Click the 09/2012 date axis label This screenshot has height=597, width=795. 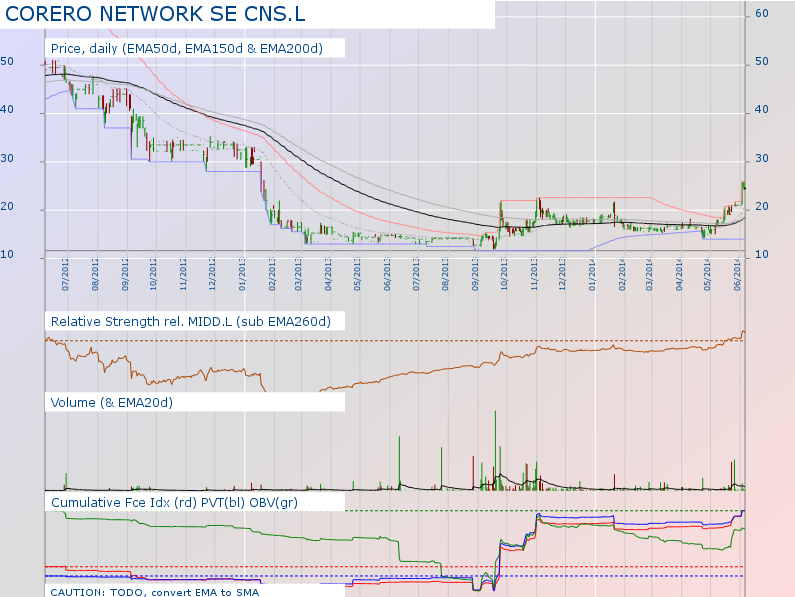tap(125, 274)
